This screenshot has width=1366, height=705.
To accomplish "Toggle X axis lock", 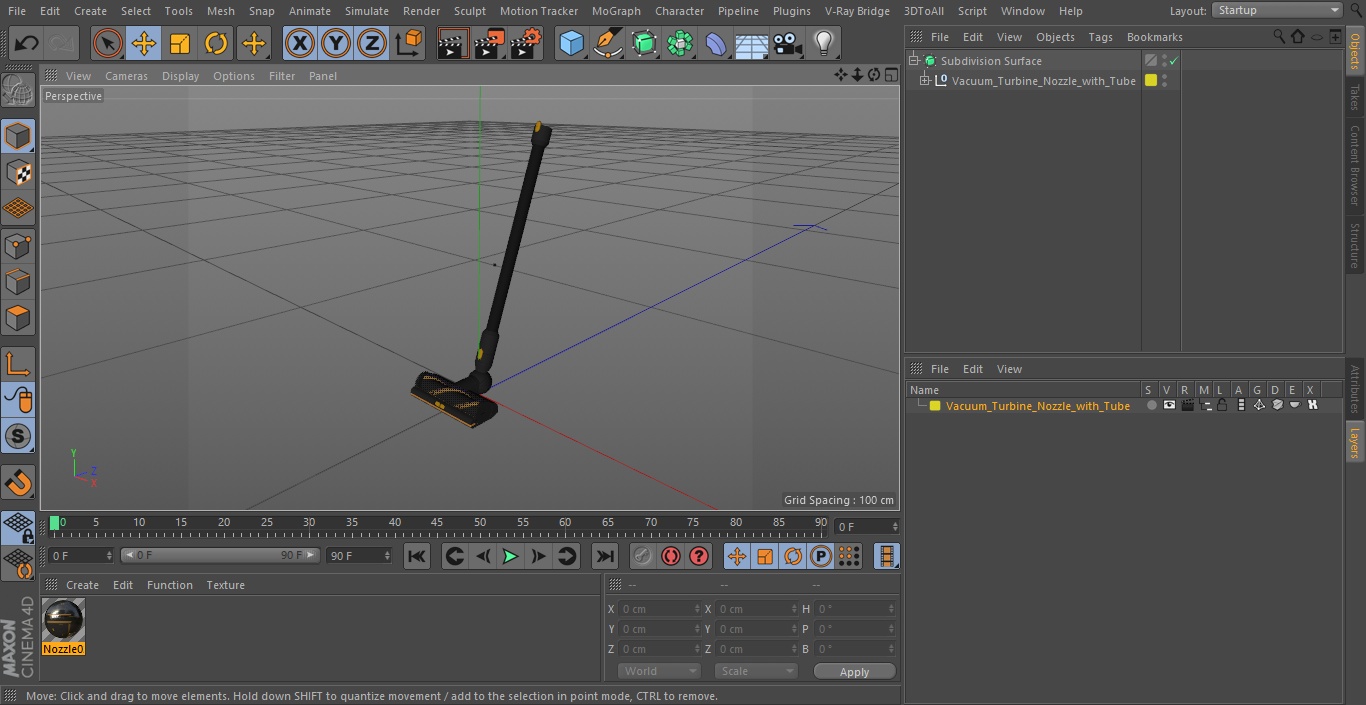I will 299,44.
